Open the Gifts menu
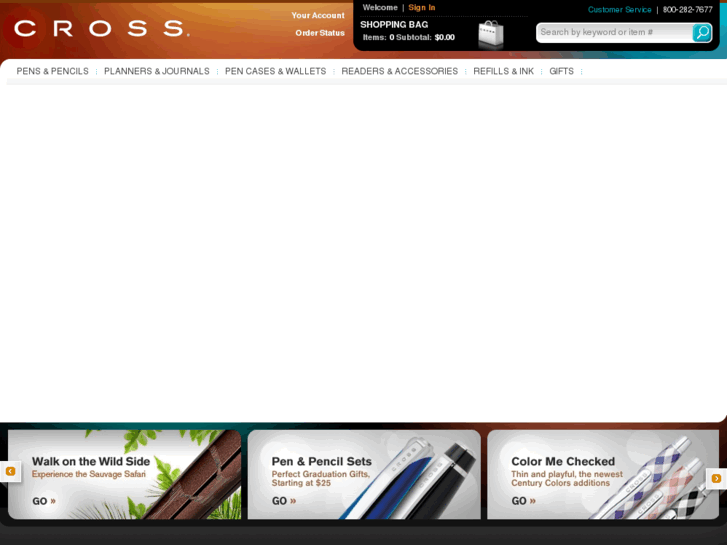 (561, 71)
